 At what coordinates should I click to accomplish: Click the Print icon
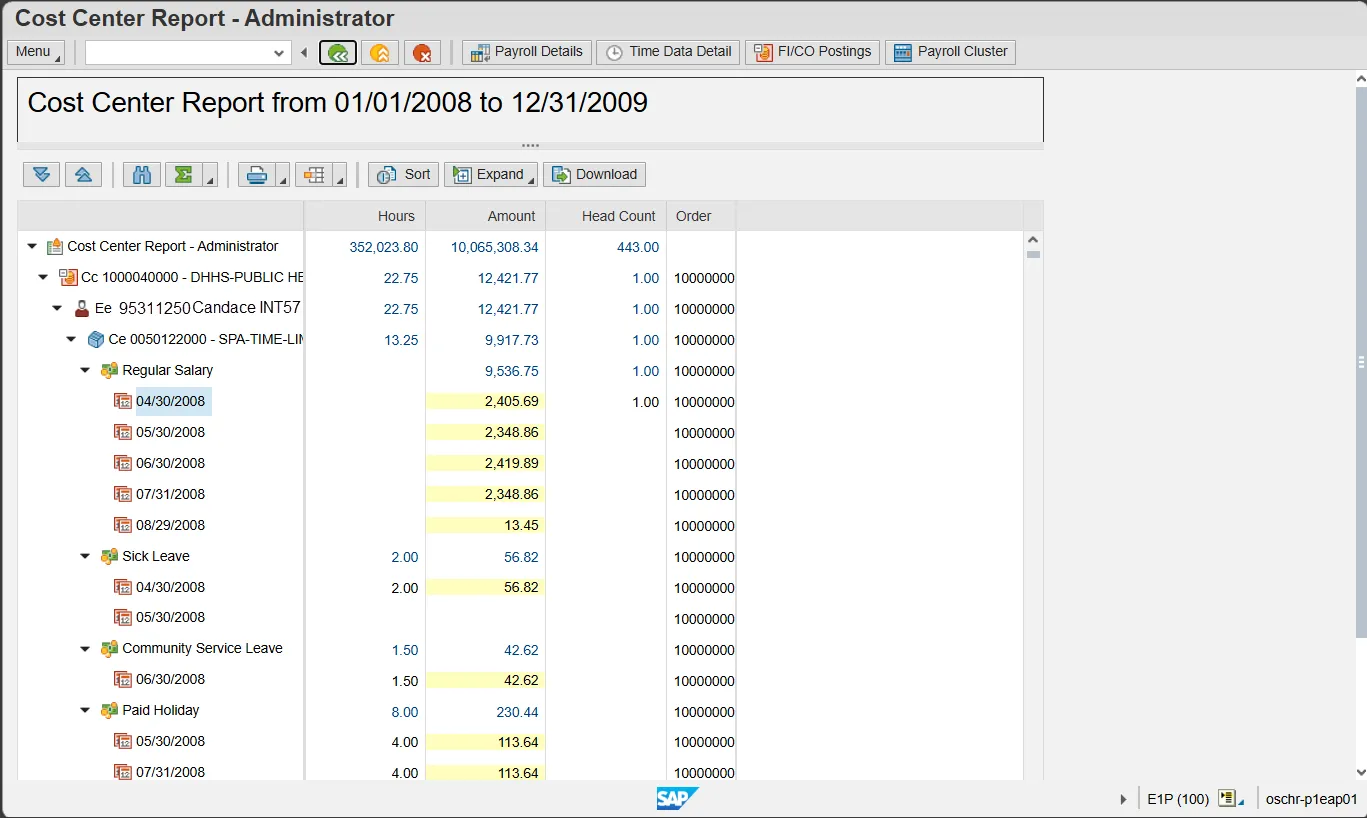pos(257,175)
